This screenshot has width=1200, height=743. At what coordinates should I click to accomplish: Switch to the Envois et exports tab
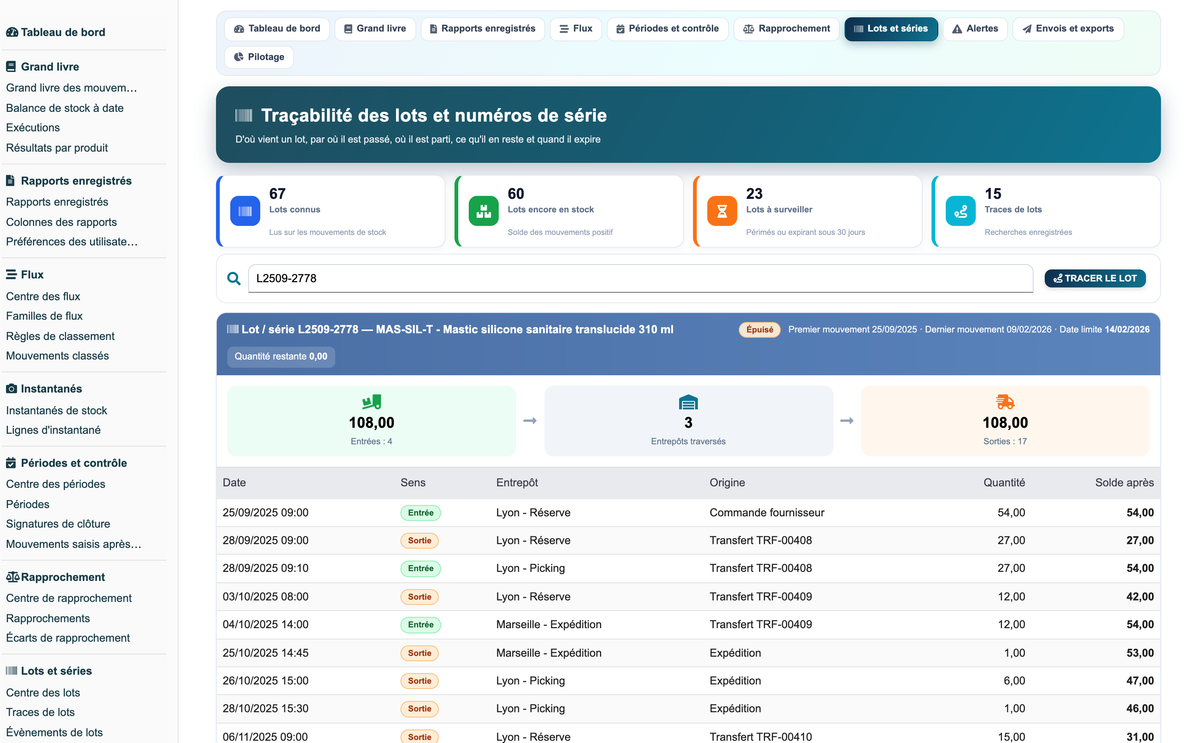click(x=1068, y=29)
